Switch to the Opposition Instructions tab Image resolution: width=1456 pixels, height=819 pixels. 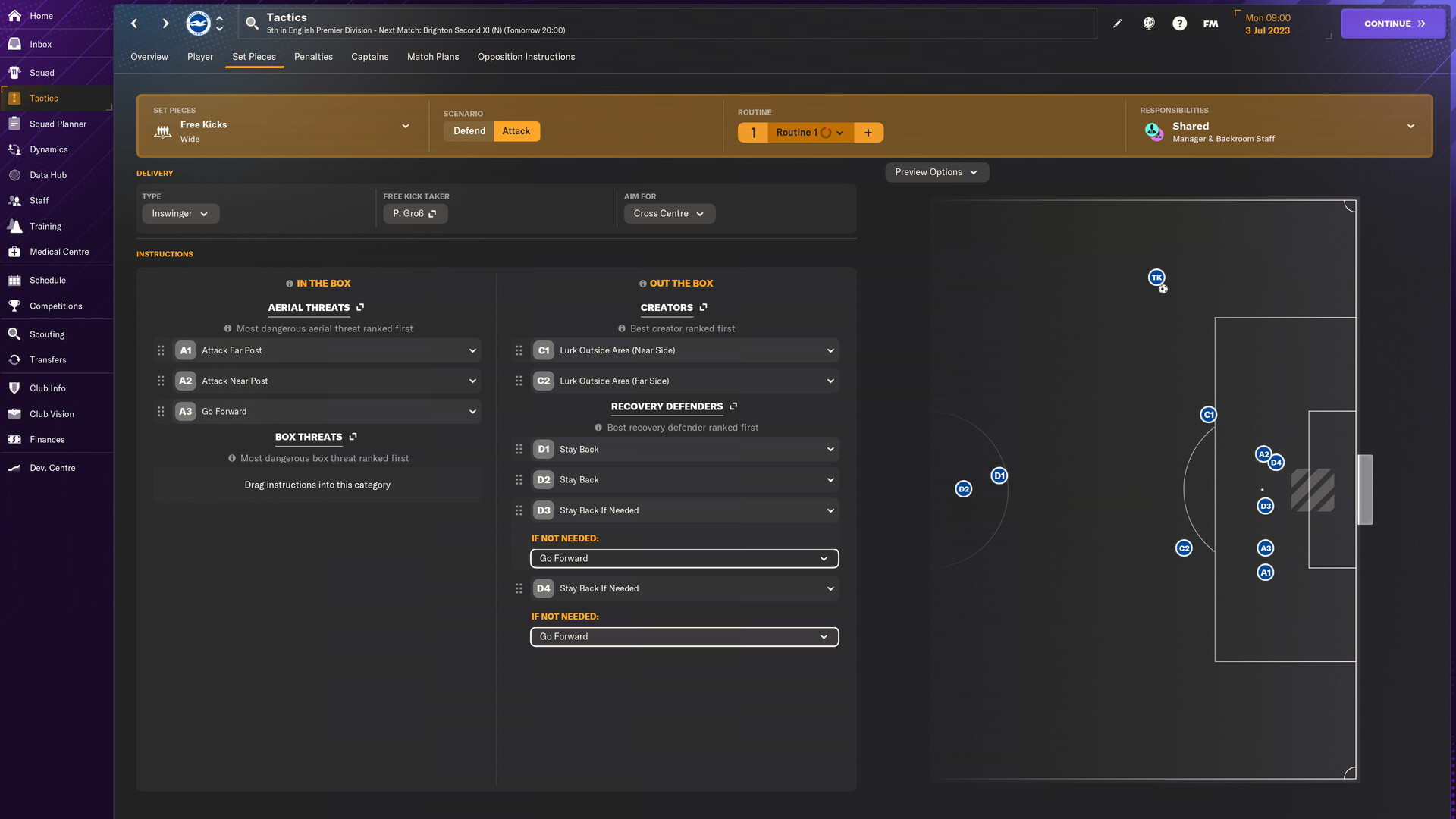(x=526, y=57)
